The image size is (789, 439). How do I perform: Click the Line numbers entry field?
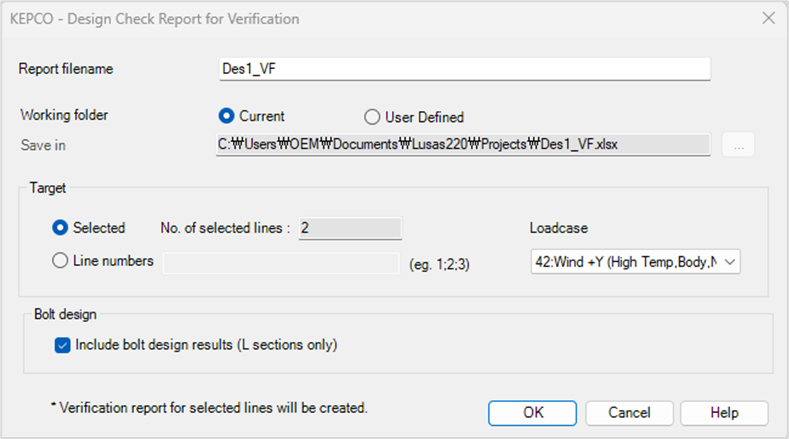[x=282, y=262]
